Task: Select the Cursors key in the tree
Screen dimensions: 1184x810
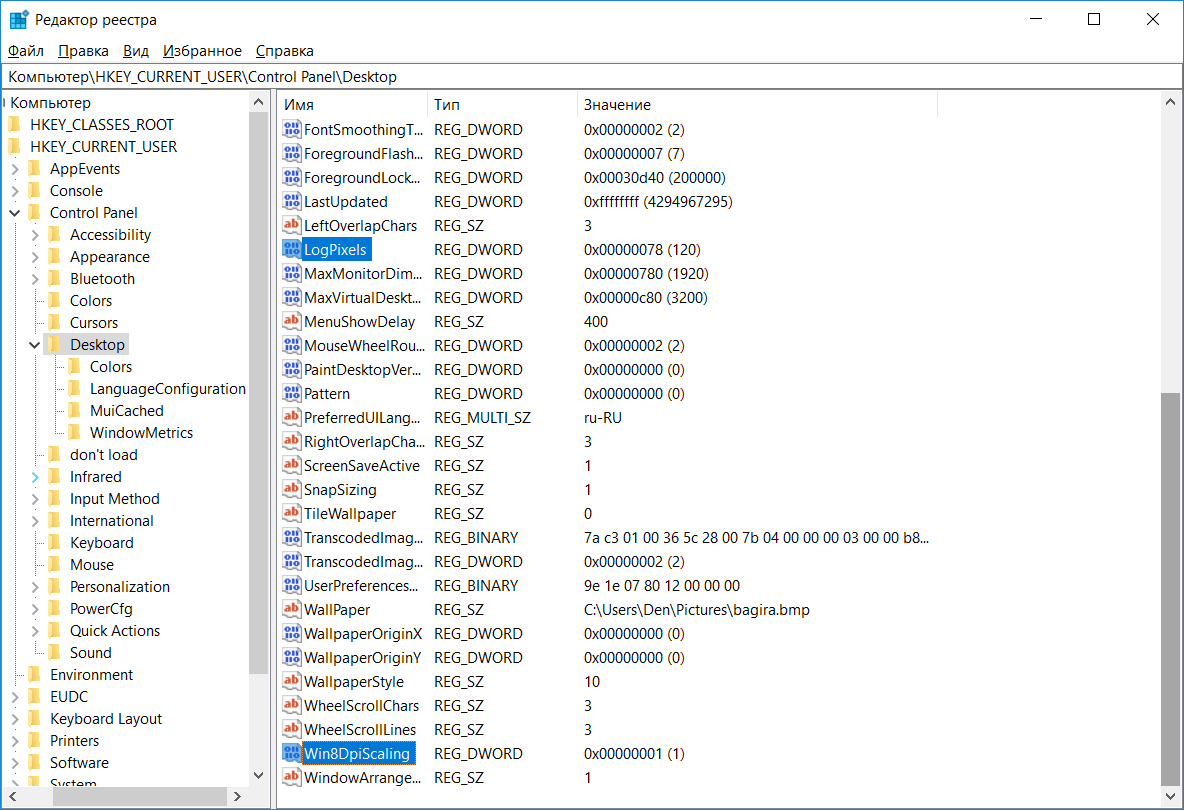Action: (94, 322)
